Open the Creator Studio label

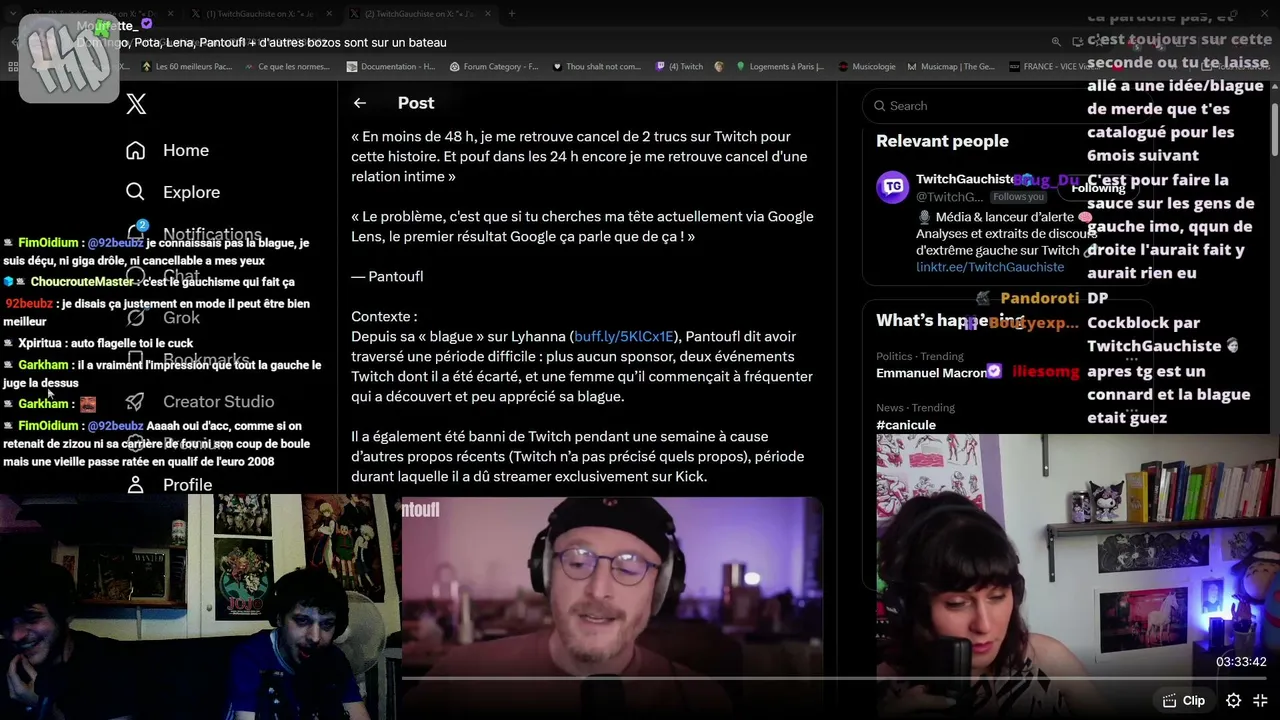(218, 401)
